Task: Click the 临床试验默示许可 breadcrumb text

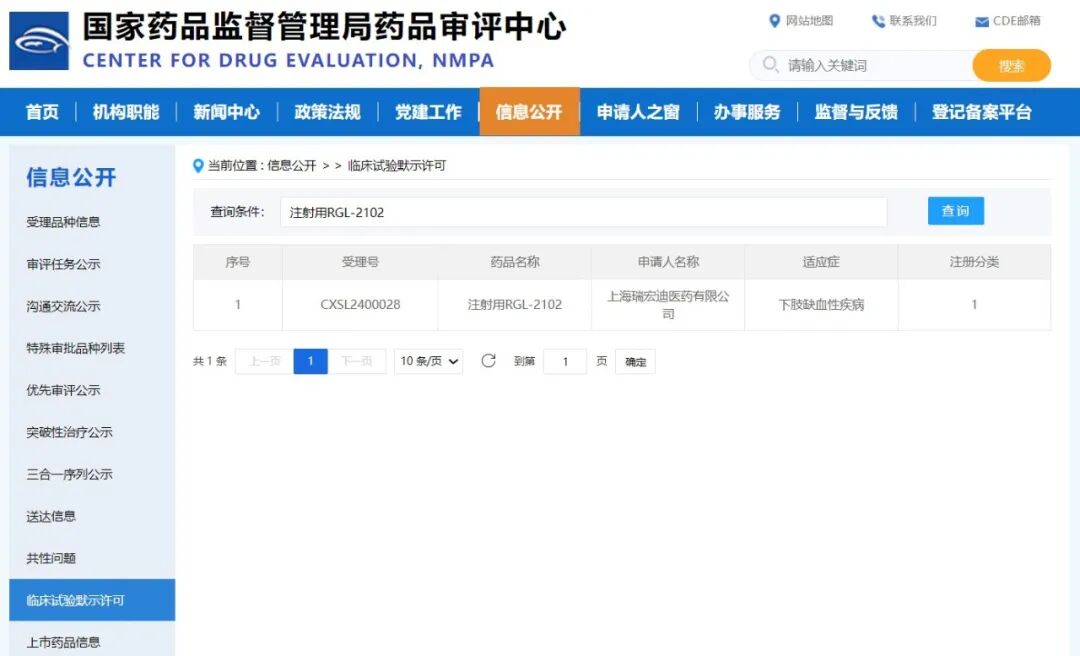Action: (397, 165)
